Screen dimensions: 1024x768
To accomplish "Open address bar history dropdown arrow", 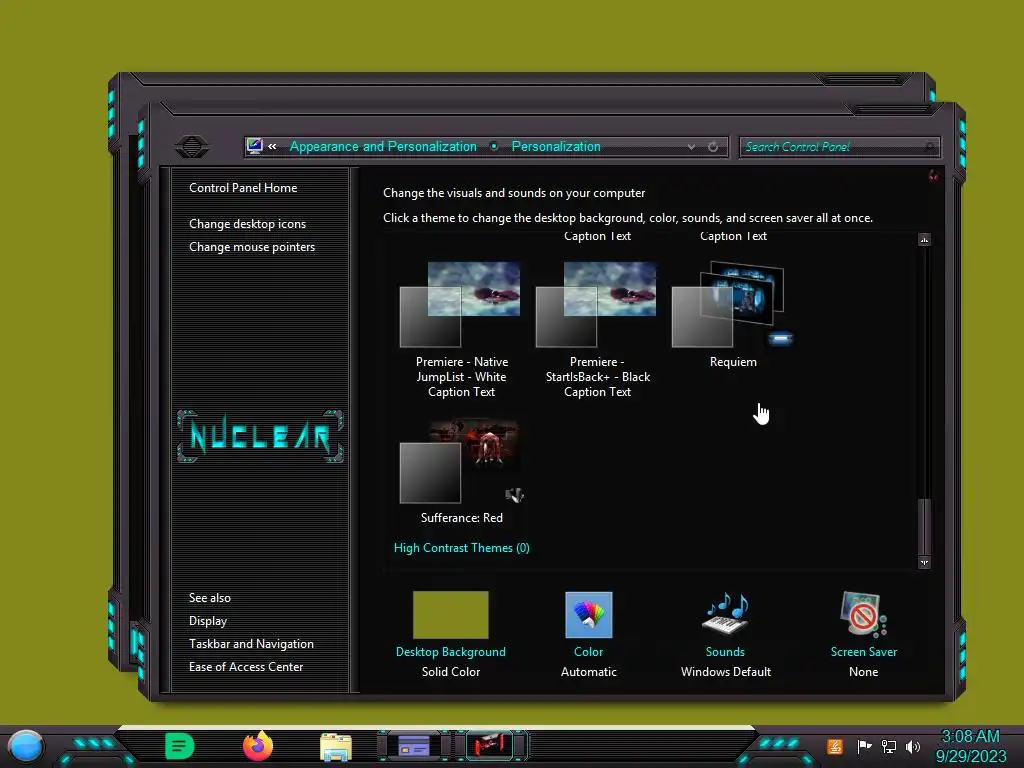I will 691,147.
